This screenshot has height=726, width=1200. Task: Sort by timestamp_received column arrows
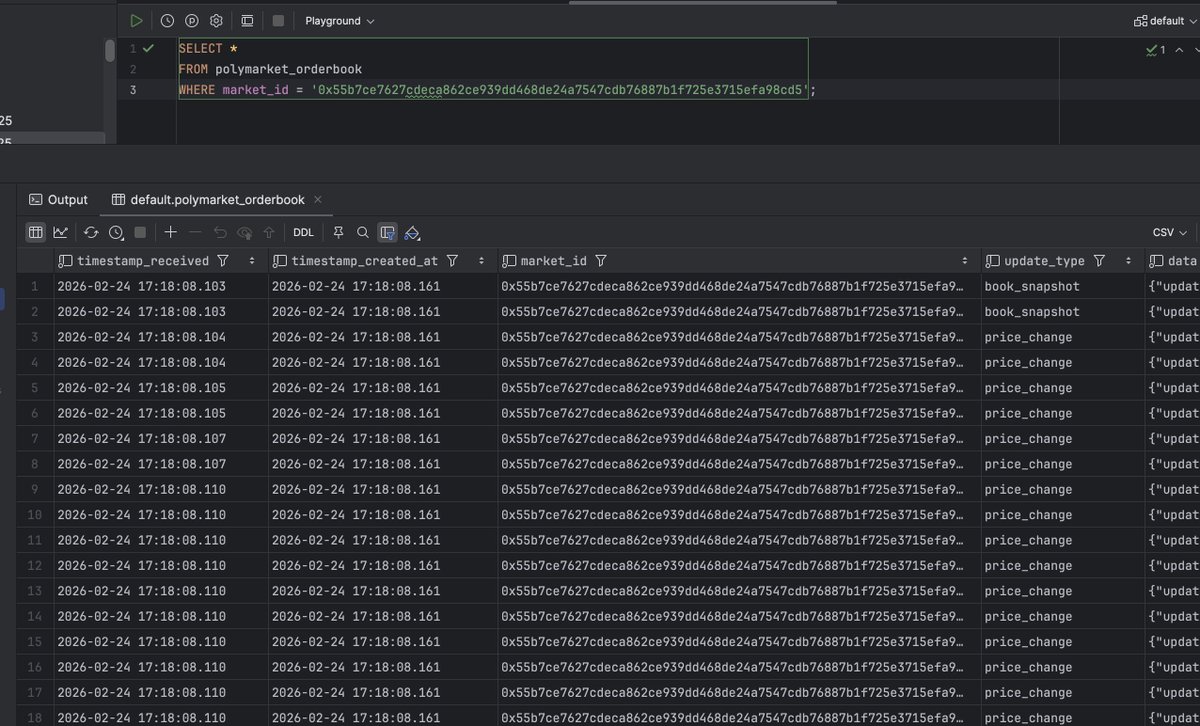250,261
